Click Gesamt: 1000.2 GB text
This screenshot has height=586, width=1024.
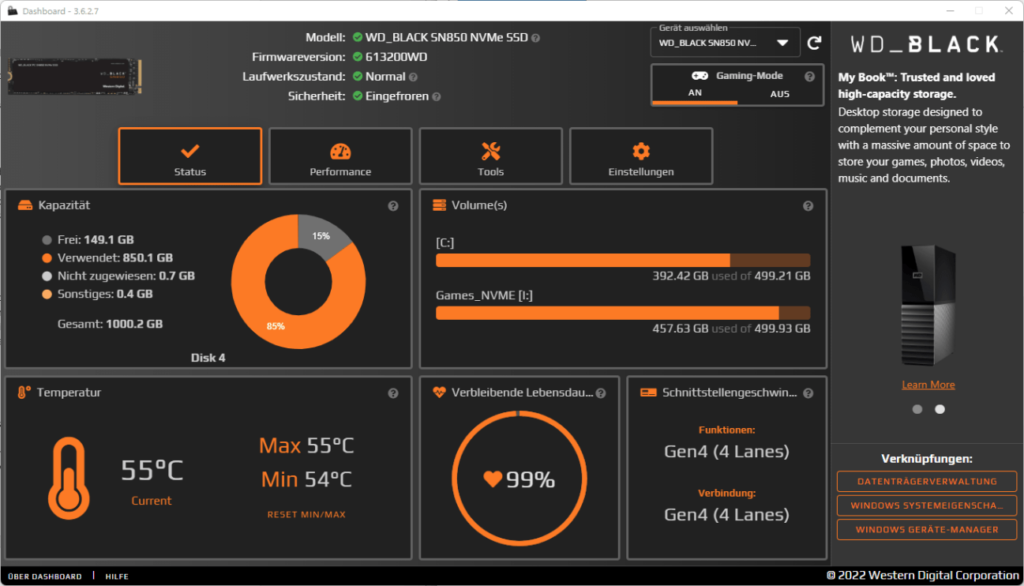pos(110,324)
